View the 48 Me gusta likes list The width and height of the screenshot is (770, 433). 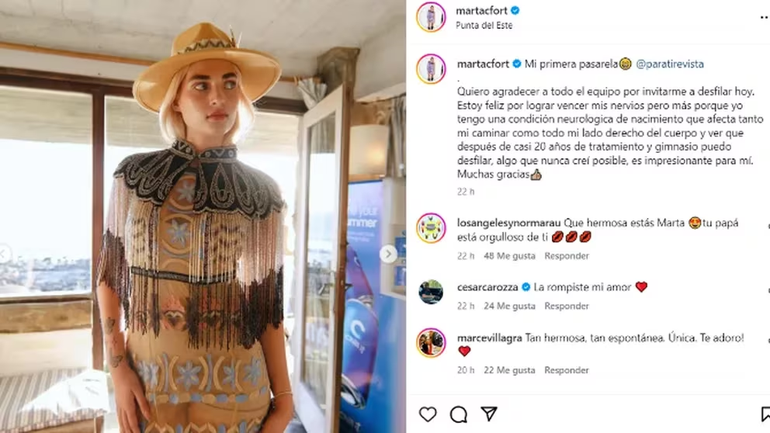coord(509,256)
